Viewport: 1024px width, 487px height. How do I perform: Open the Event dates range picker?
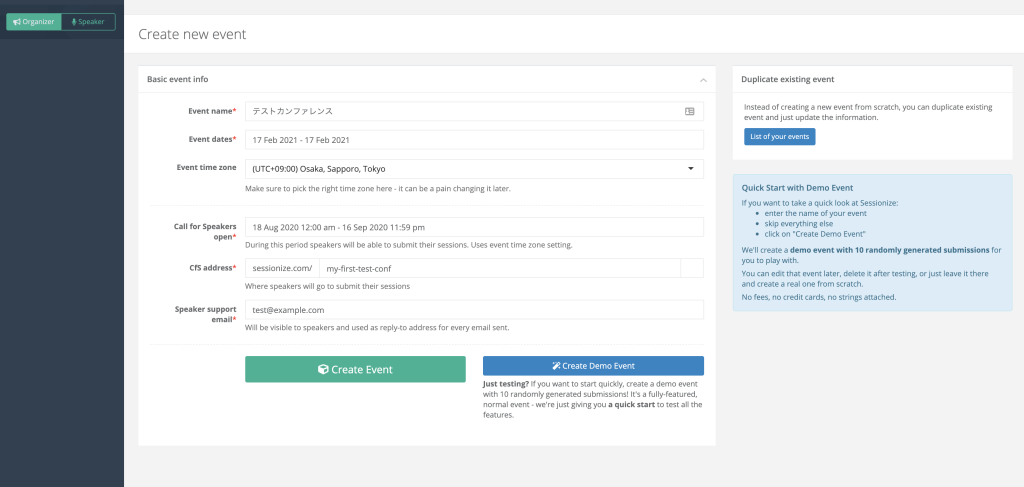474,140
